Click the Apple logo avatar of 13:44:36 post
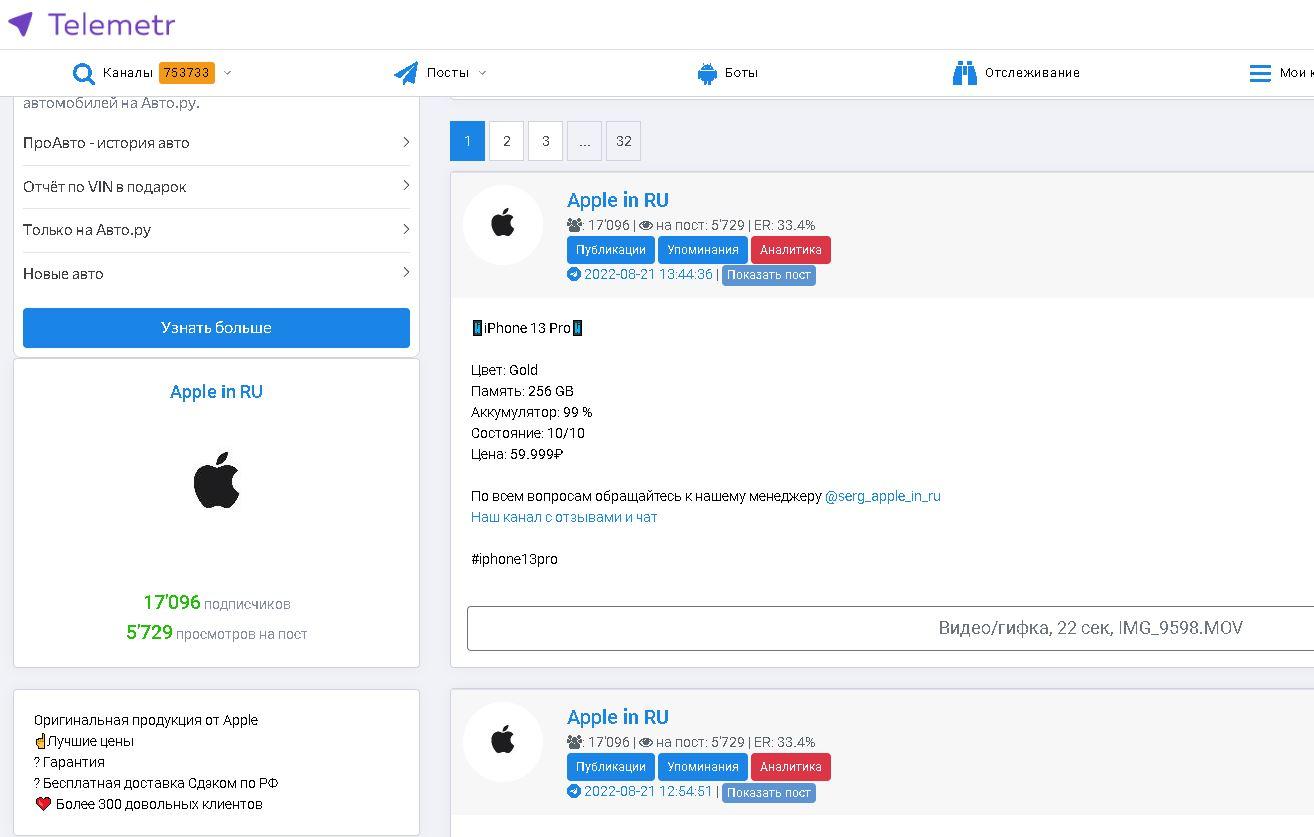This screenshot has height=837, width=1314. (x=503, y=225)
